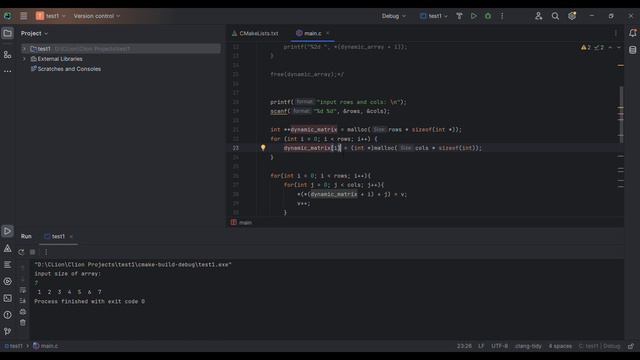Open the test1 run configuration dropdown
Image resolution: width=640 pixels, height=360 pixels.
(x=433, y=16)
